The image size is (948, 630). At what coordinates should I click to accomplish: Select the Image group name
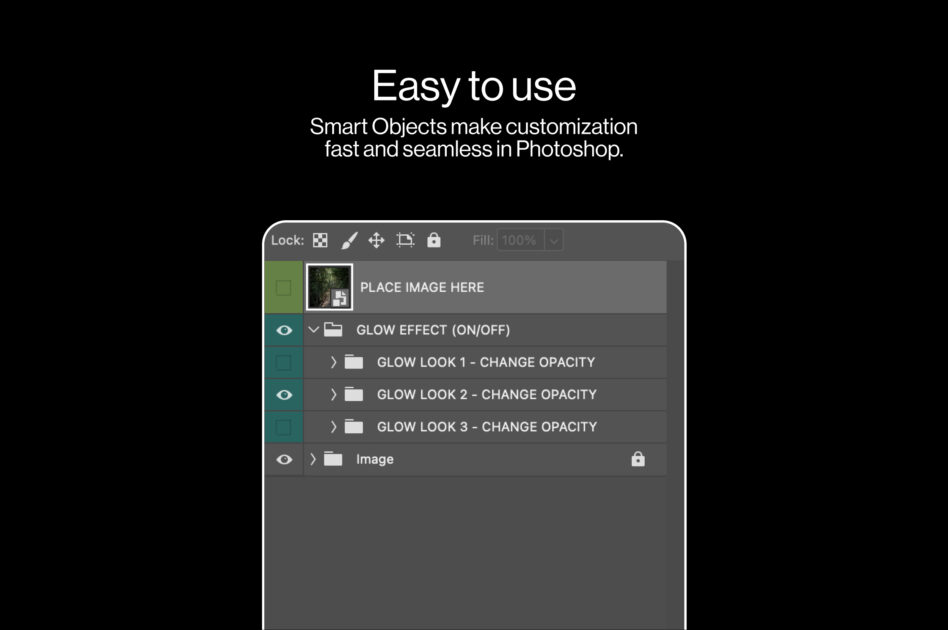click(x=375, y=460)
